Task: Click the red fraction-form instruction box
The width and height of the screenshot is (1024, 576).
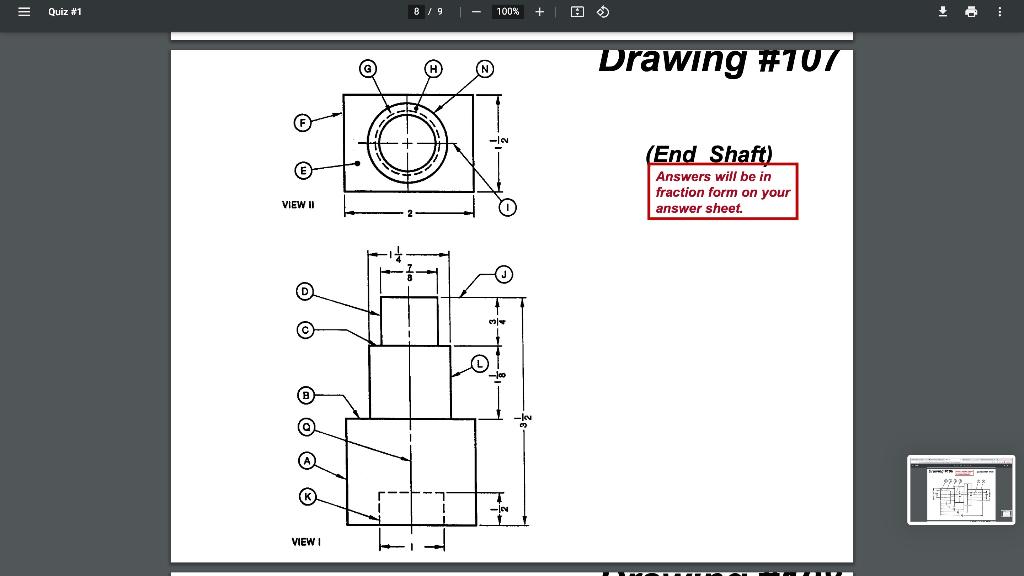Action: pos(722,191)
